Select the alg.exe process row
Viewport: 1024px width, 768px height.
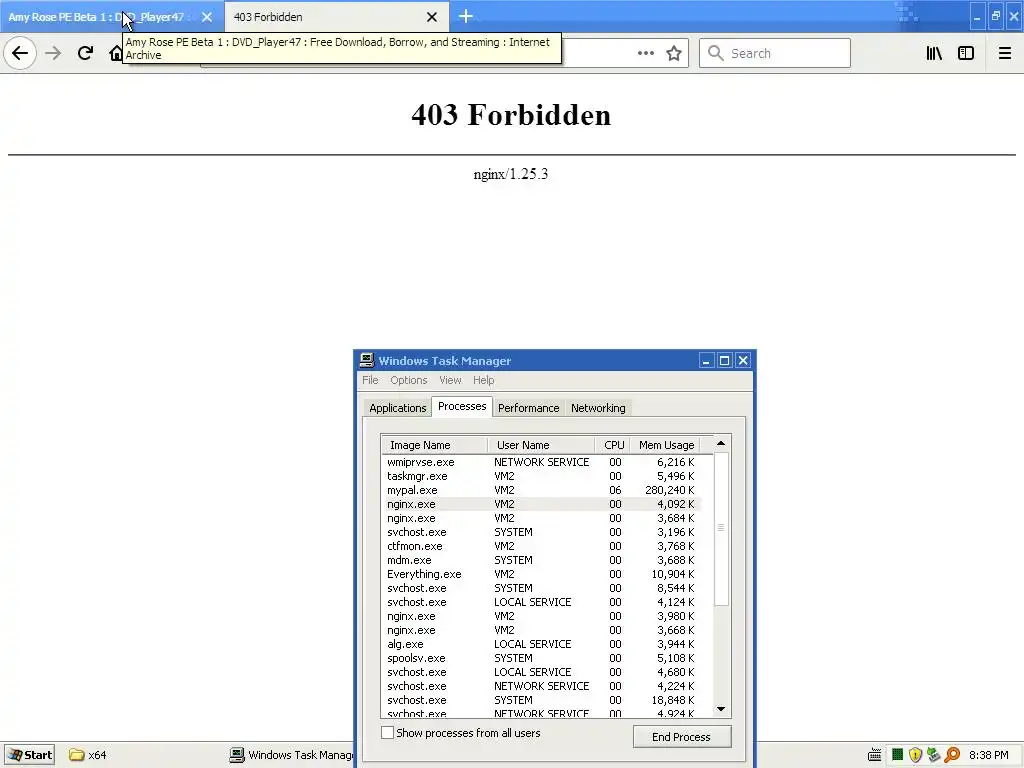[541, 644]
